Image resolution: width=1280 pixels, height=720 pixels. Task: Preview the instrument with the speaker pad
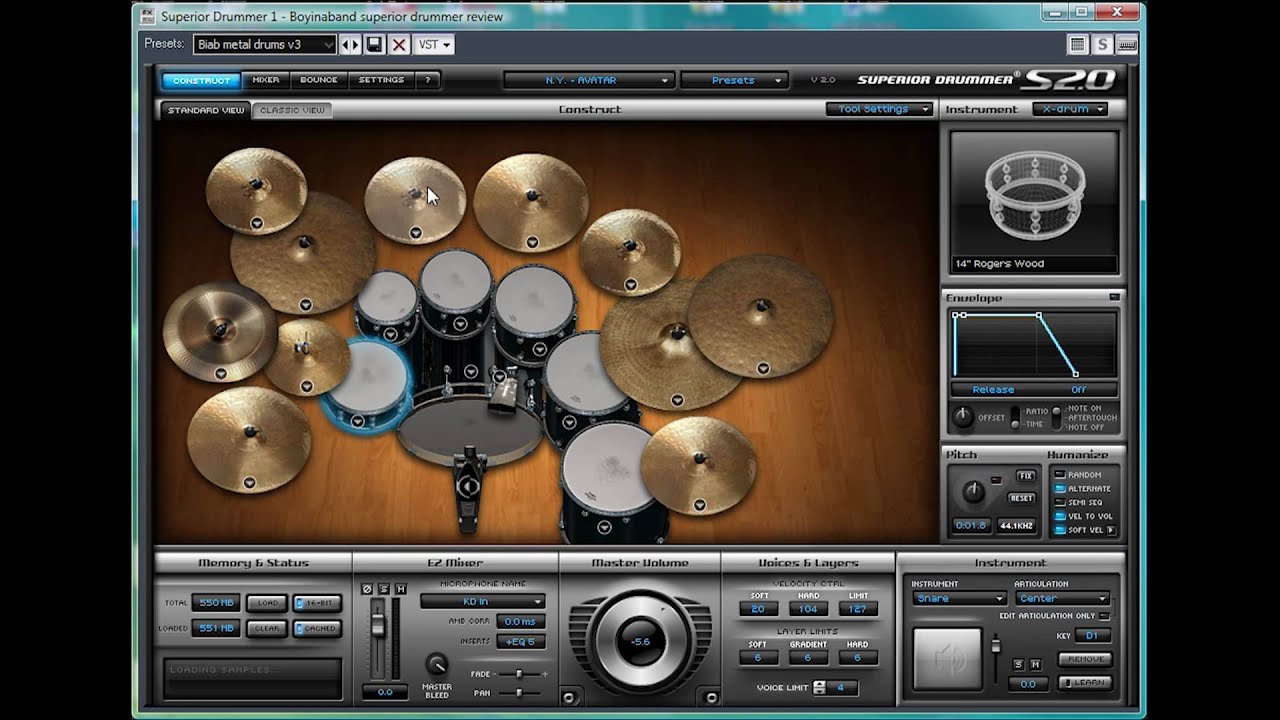pyautogui.click(x=947, y=660)
